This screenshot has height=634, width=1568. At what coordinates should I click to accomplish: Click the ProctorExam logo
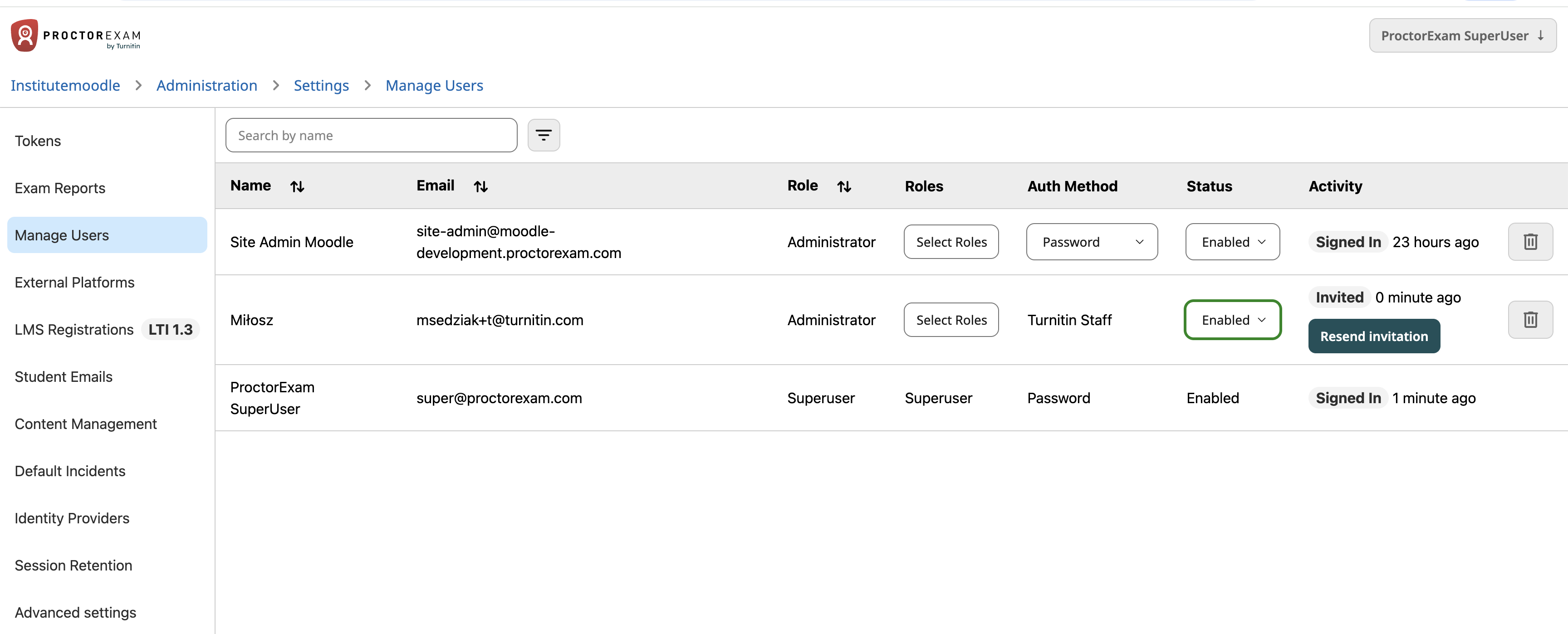click(76, 35)
